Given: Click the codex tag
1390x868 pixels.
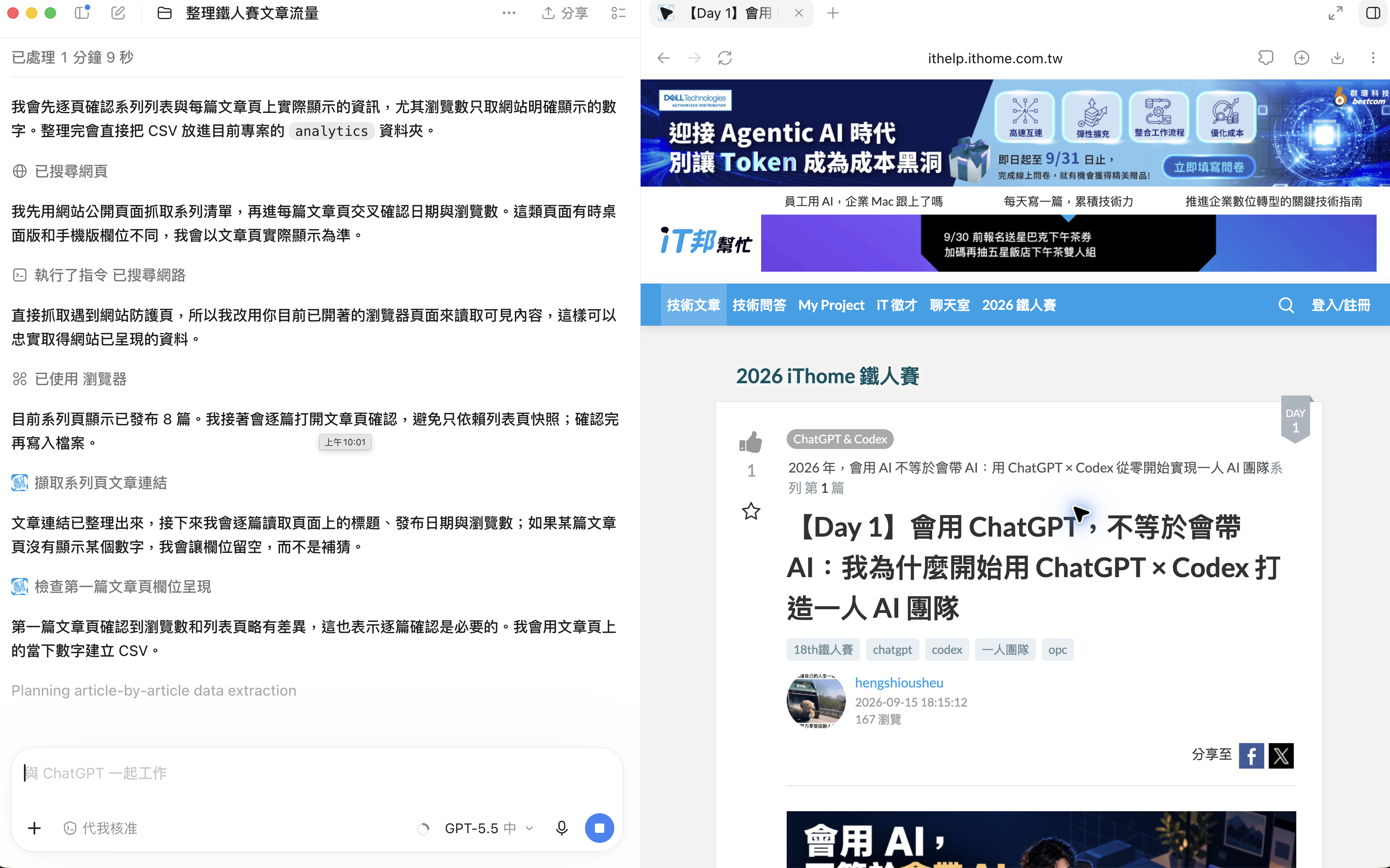Looking at the screenshot, I should click(947, 649).
